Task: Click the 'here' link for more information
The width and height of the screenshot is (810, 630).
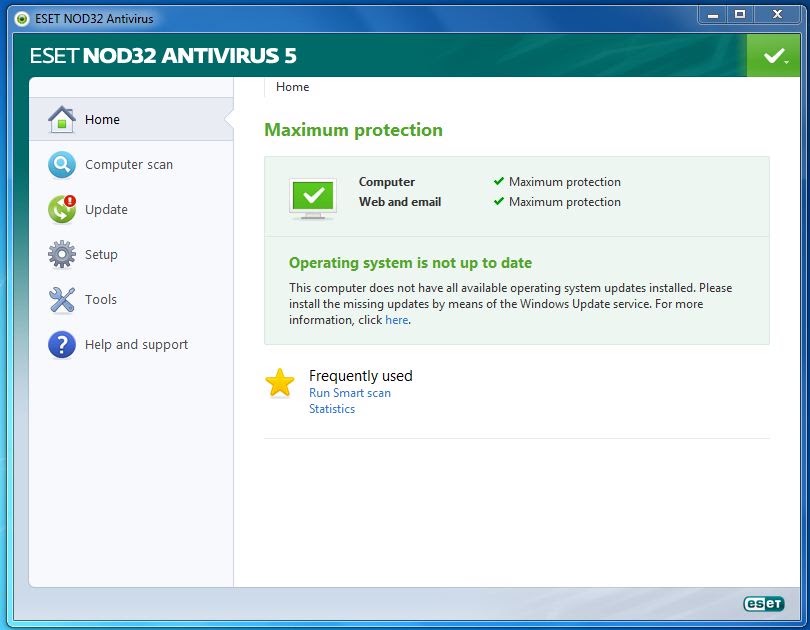Action: click(x=397, y=320)
